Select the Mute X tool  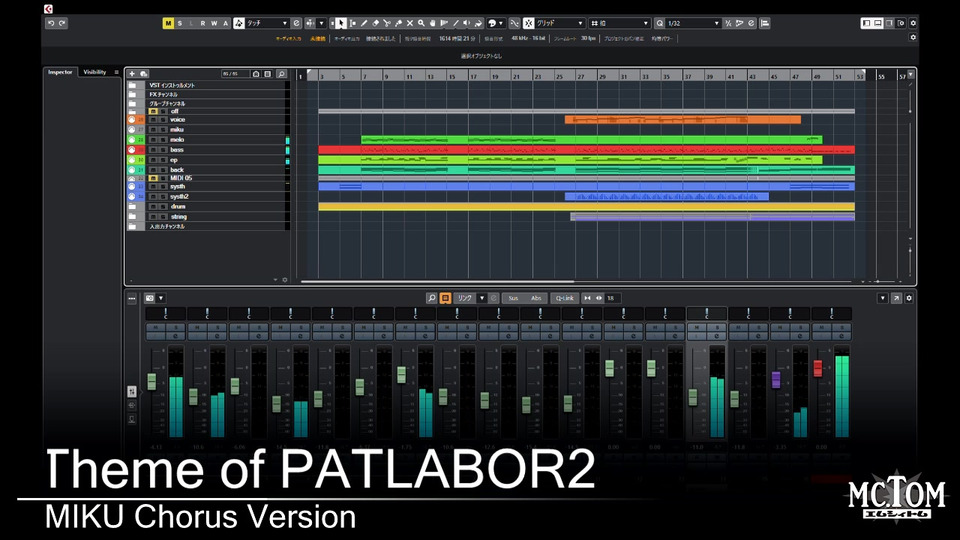[x=410, y=23]
